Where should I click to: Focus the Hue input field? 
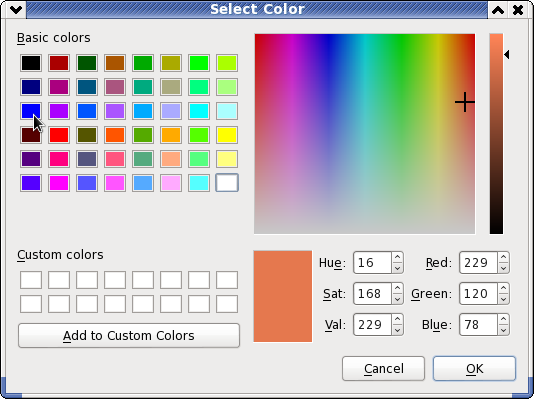point(372,262)
